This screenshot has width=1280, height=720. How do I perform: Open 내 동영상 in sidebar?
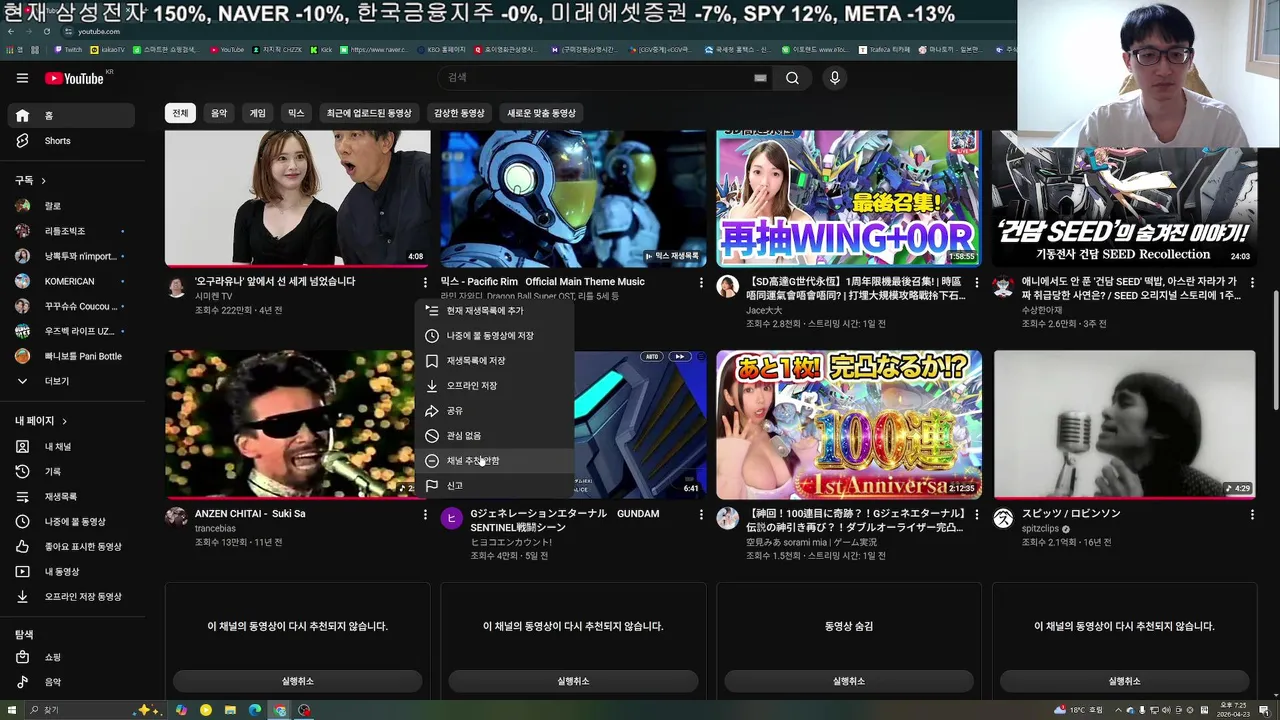(x=70, y=572)
